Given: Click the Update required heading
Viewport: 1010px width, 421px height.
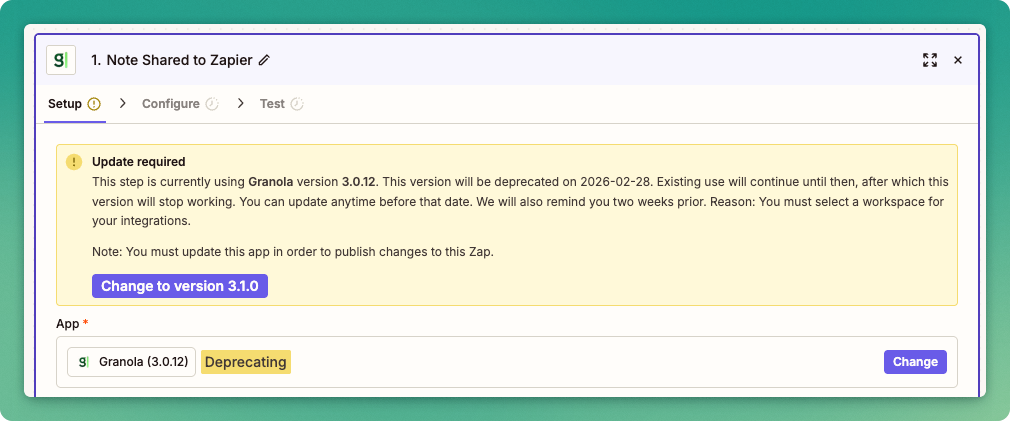Looking at the screenshot, I should click(139, 161).
